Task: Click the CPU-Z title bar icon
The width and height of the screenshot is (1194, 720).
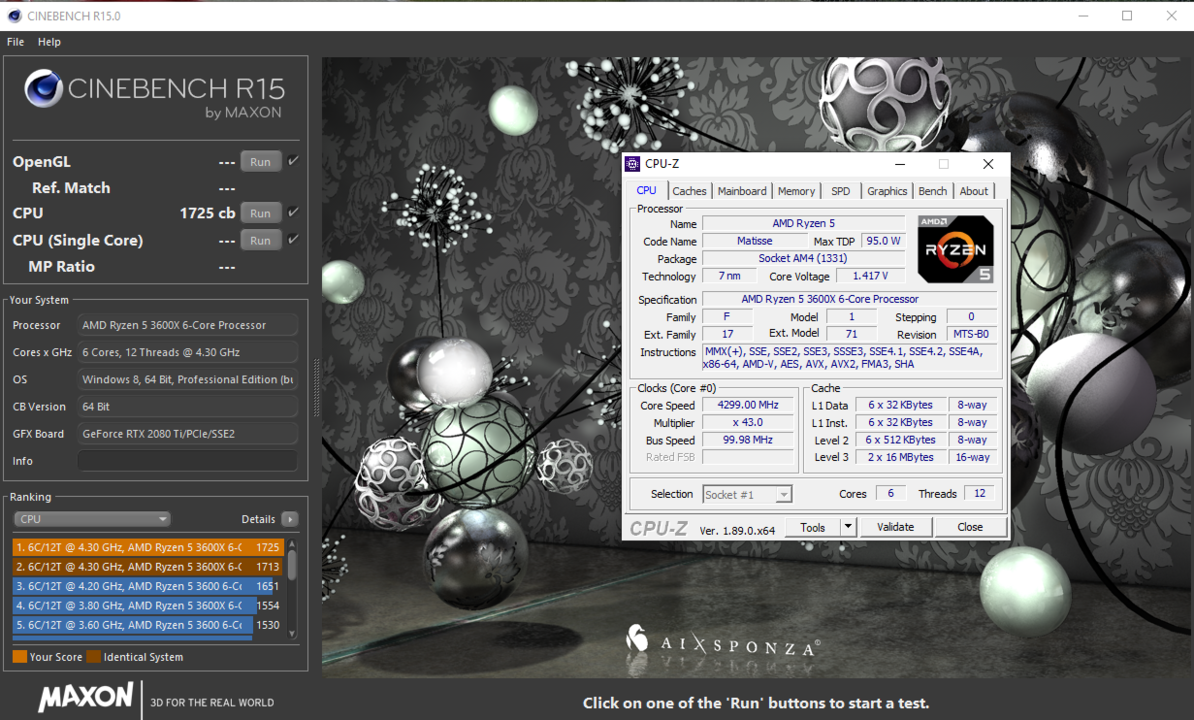Action: (x=633, y=164)
